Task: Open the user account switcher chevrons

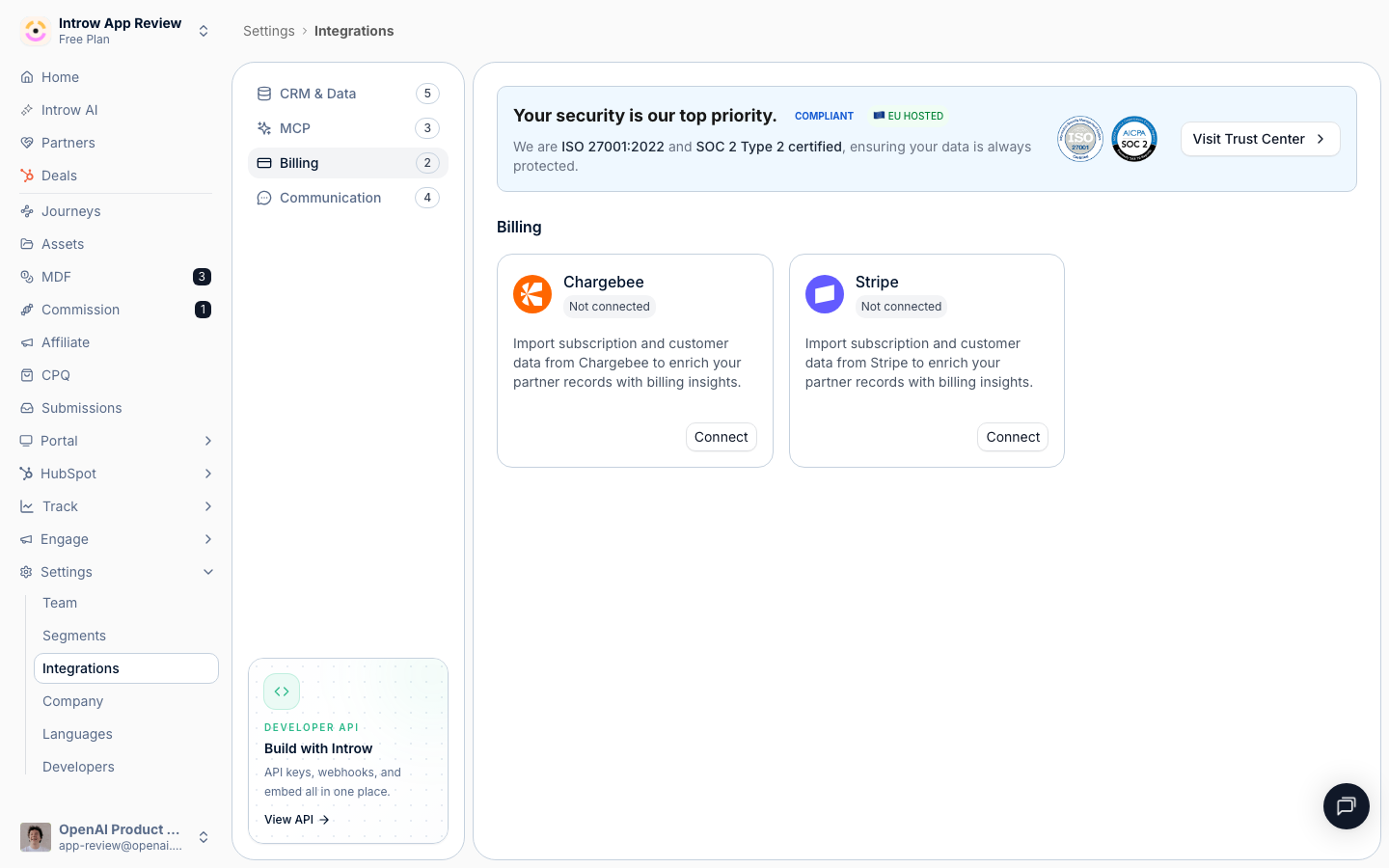Action: pyautogui.click(x=204, y=837)
